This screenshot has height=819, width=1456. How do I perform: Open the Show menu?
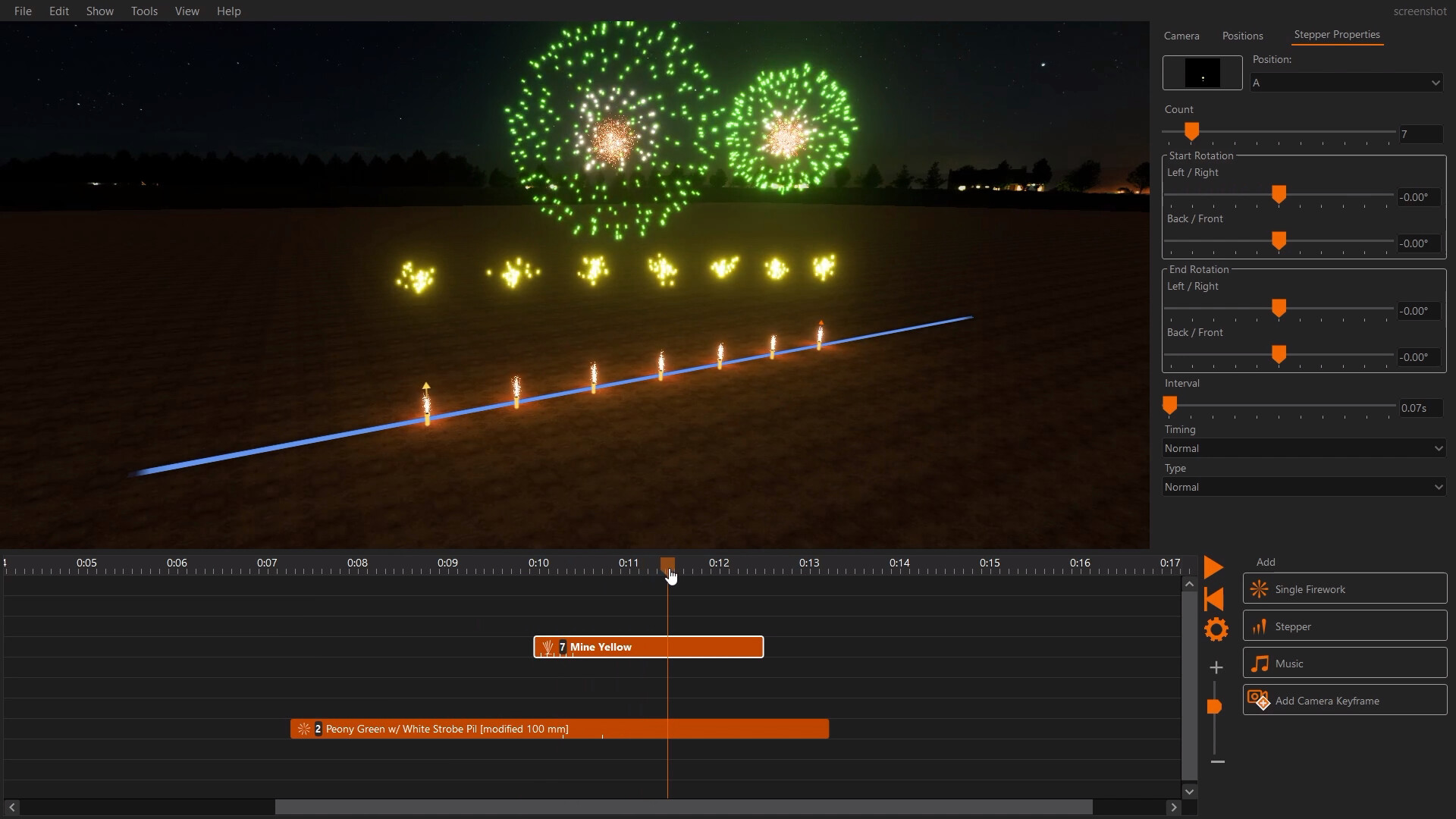point(100,11)
